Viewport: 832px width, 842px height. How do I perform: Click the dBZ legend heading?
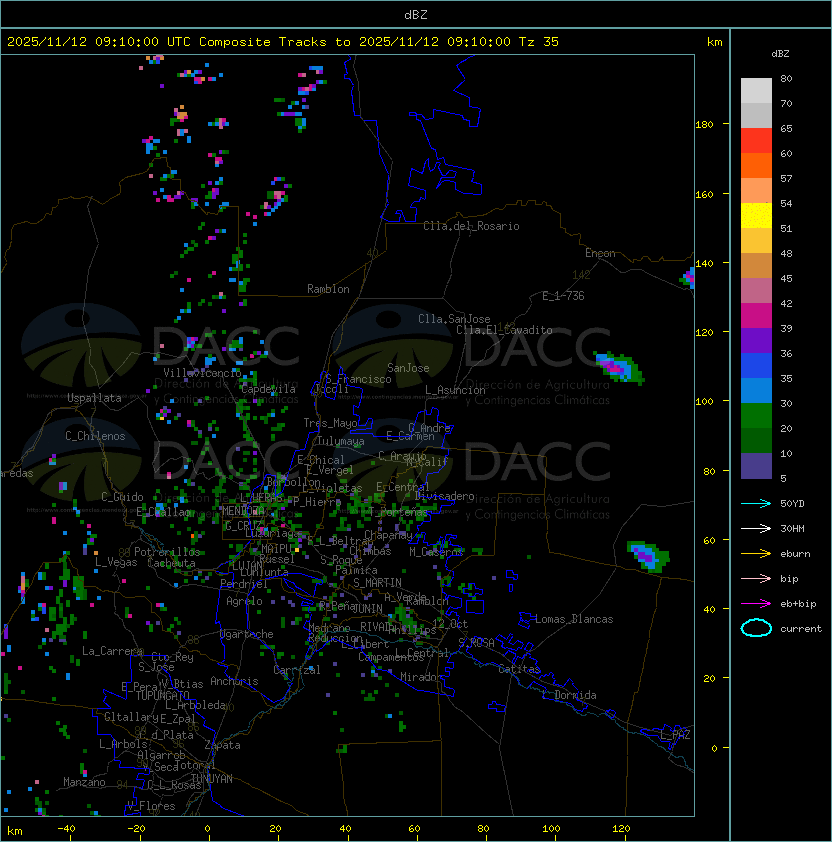pos(780,54)
